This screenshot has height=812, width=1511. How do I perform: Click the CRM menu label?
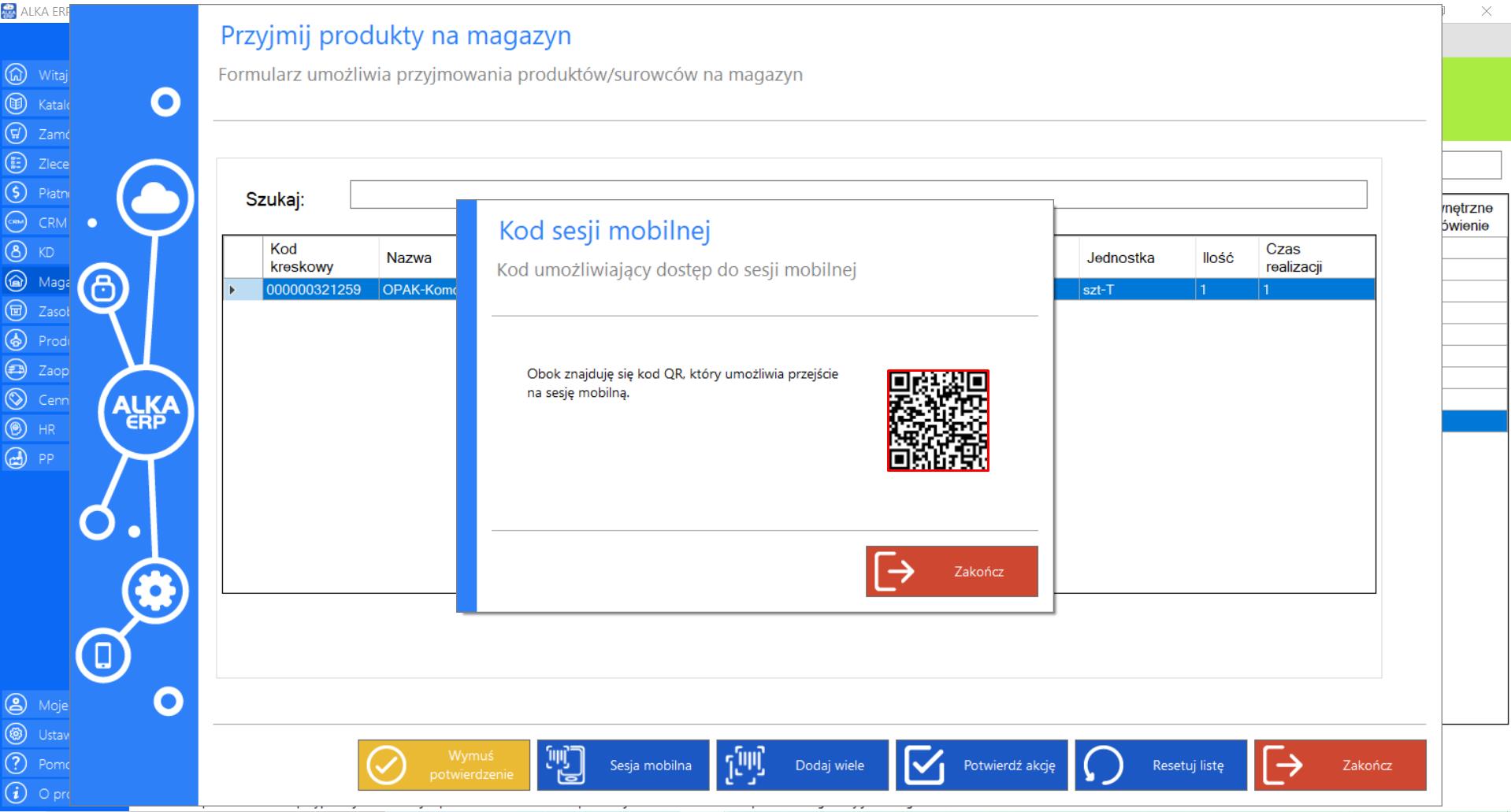(53, 223)
